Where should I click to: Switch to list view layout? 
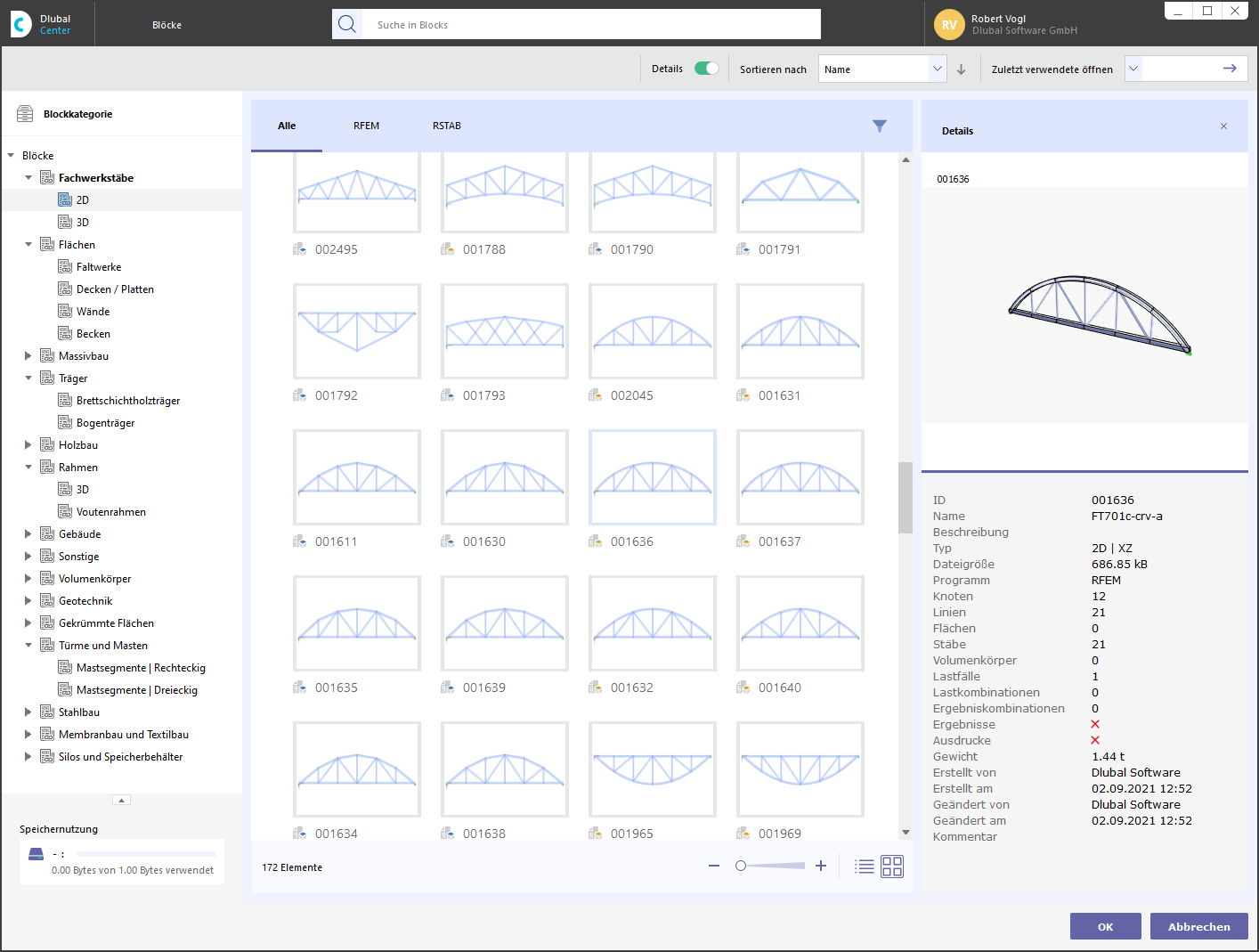(x=864, y=867)
